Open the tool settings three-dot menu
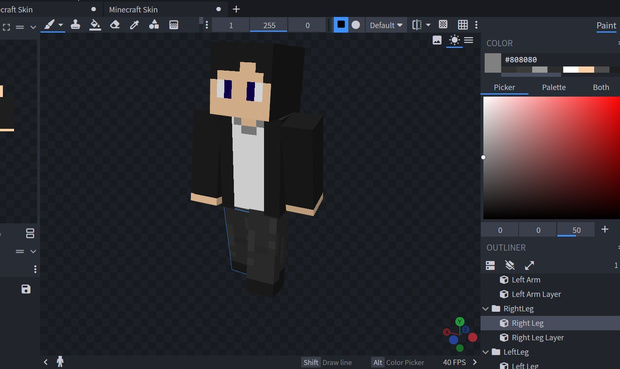 click(x=206, y=25)
